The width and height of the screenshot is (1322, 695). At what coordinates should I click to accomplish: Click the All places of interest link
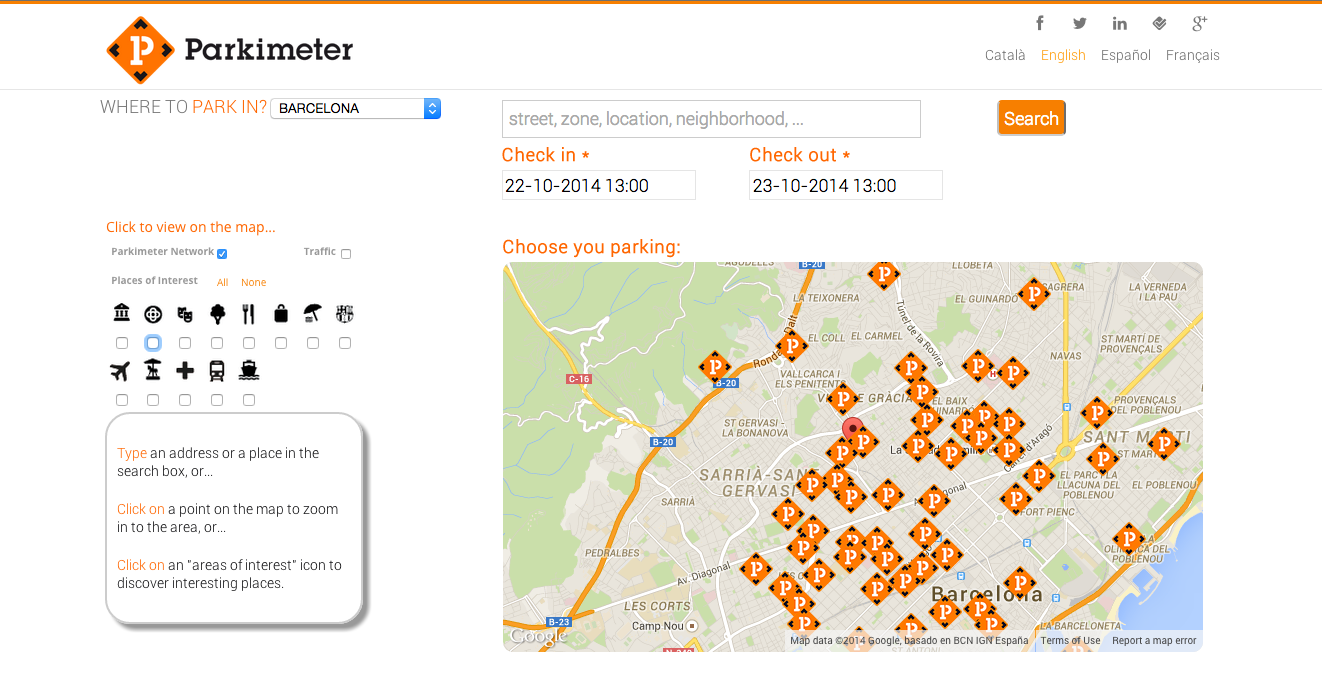223,283
